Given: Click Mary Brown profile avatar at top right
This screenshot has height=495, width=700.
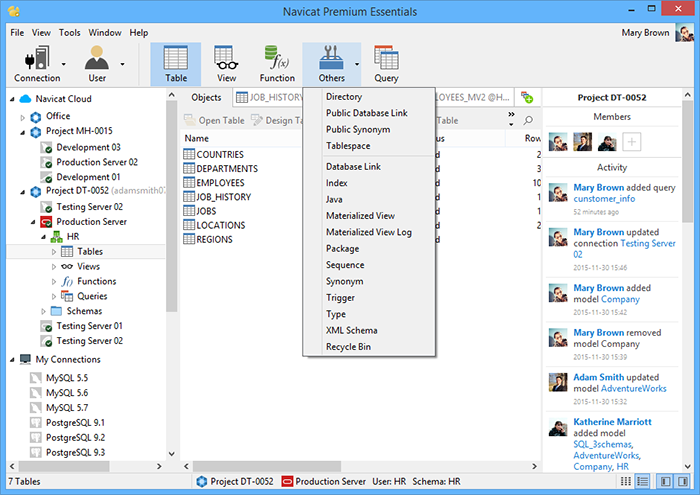Looking at the screenshot, I should pyautogui.click(x=684, y=33).
